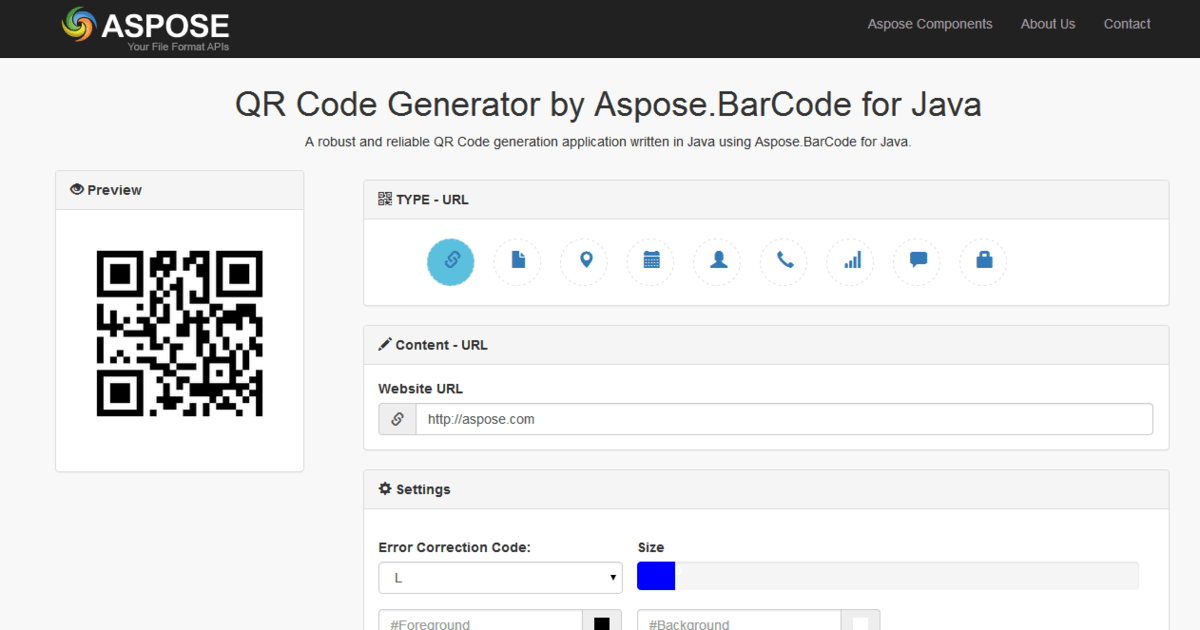Viewport: 1200px width, 630px height.
Task: Select the calendar event type icon
Action: pyautogui.click(x=650, y=261)
